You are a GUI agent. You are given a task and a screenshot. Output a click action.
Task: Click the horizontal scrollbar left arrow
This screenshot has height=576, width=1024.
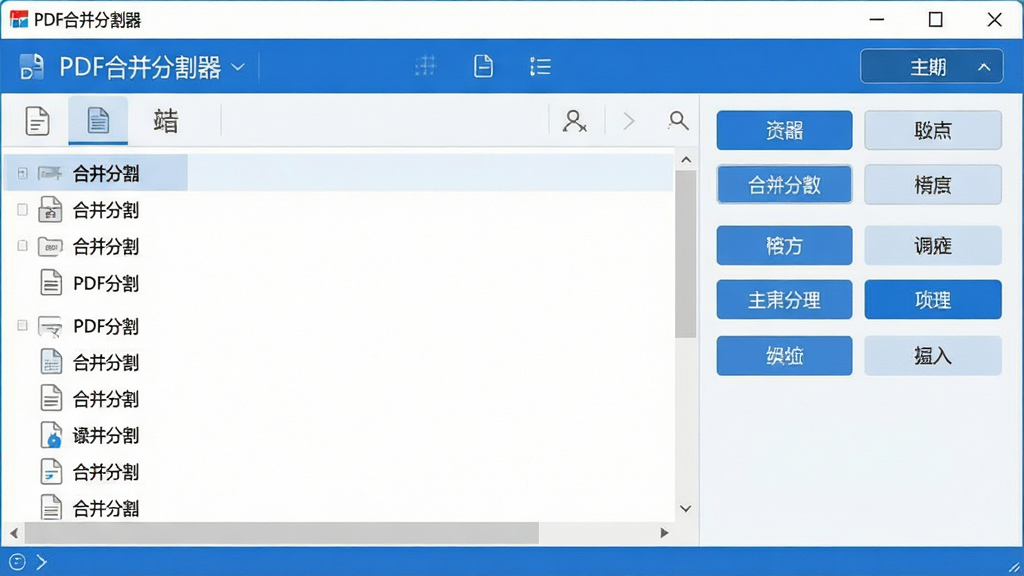pyautogui.click(x=14, y=533)
